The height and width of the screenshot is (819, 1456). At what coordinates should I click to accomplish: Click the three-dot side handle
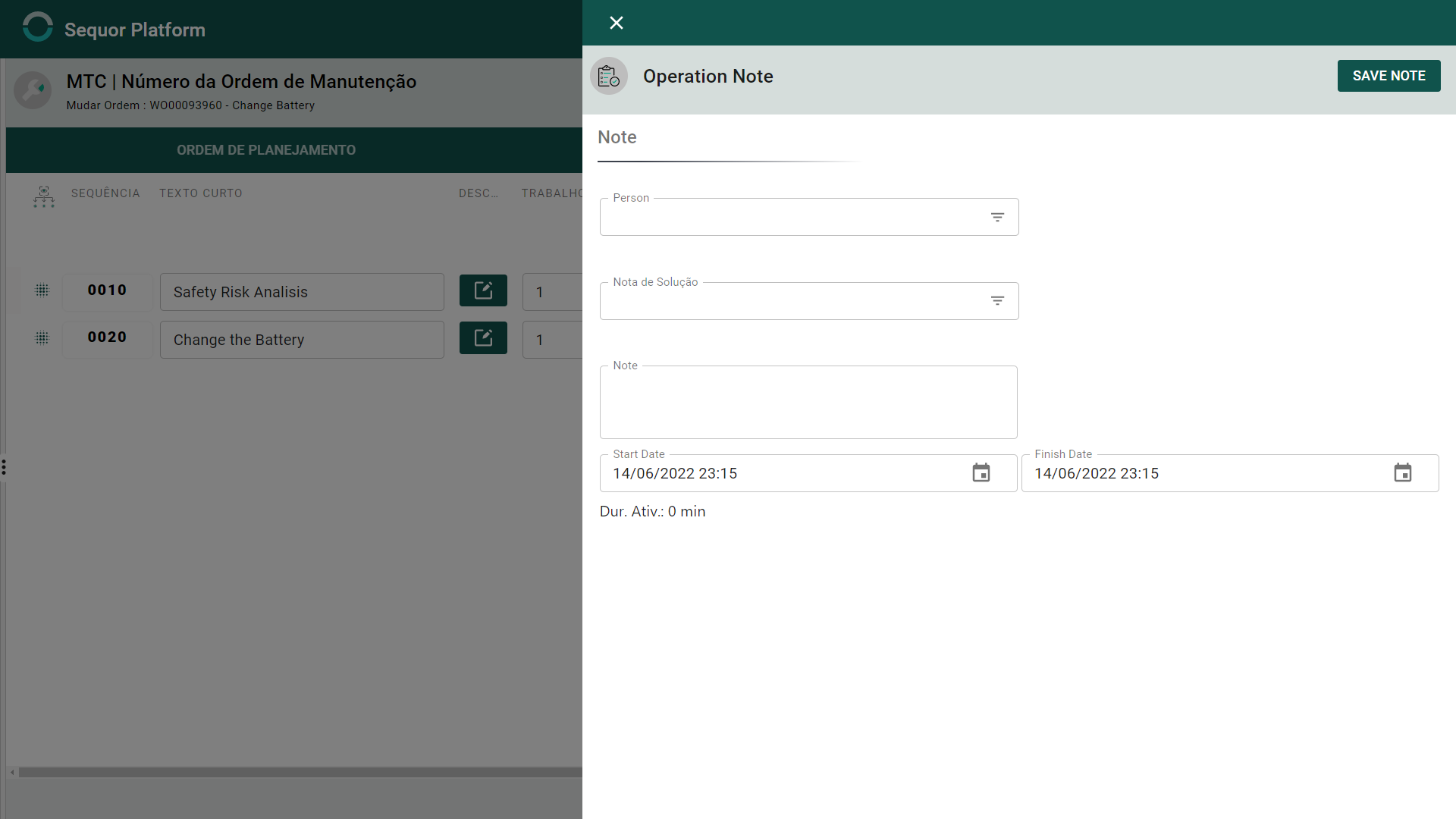coord(4,467)
